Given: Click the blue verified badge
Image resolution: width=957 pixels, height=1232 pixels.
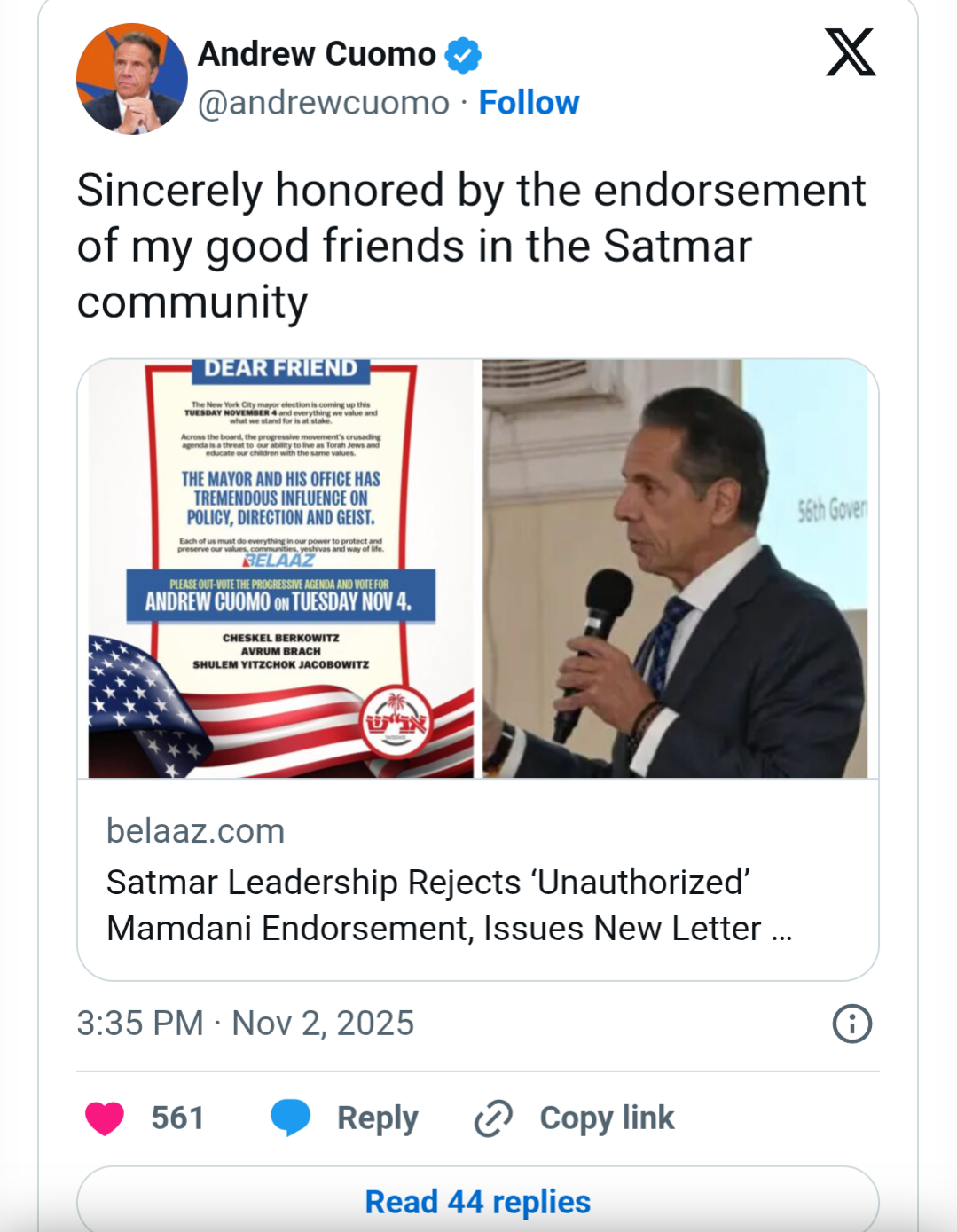Looking at the screenshot, I should (x=462, y=55).
